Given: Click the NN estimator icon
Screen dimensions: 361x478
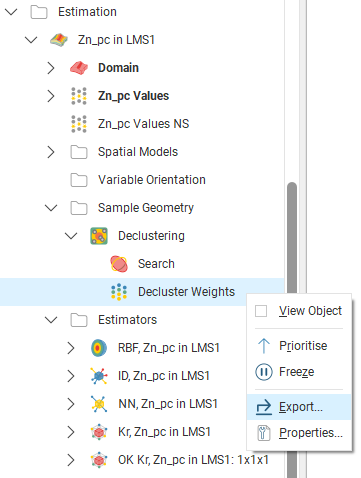Looking at the screenshot, I should pyautogui.click(x=99, y=404).
